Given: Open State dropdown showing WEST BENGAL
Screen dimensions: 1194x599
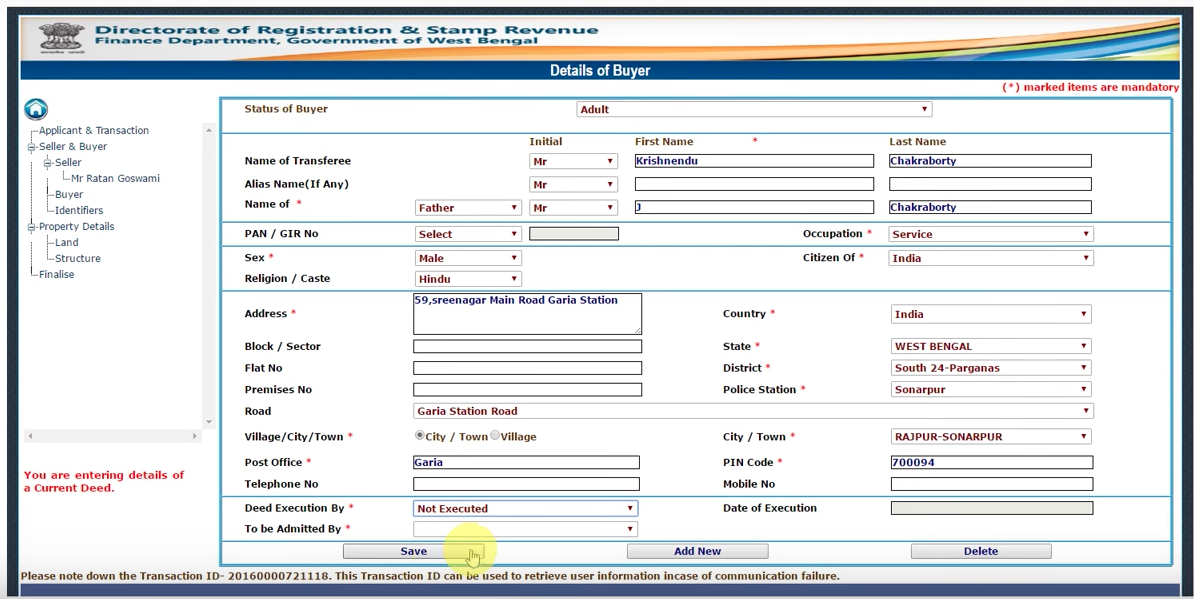Looking at the screenshot, I should pos(991,346).
